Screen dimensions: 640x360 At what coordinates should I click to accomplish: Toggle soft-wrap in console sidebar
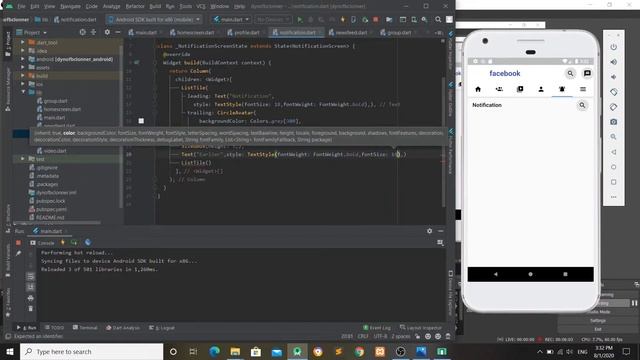(31, 277)
